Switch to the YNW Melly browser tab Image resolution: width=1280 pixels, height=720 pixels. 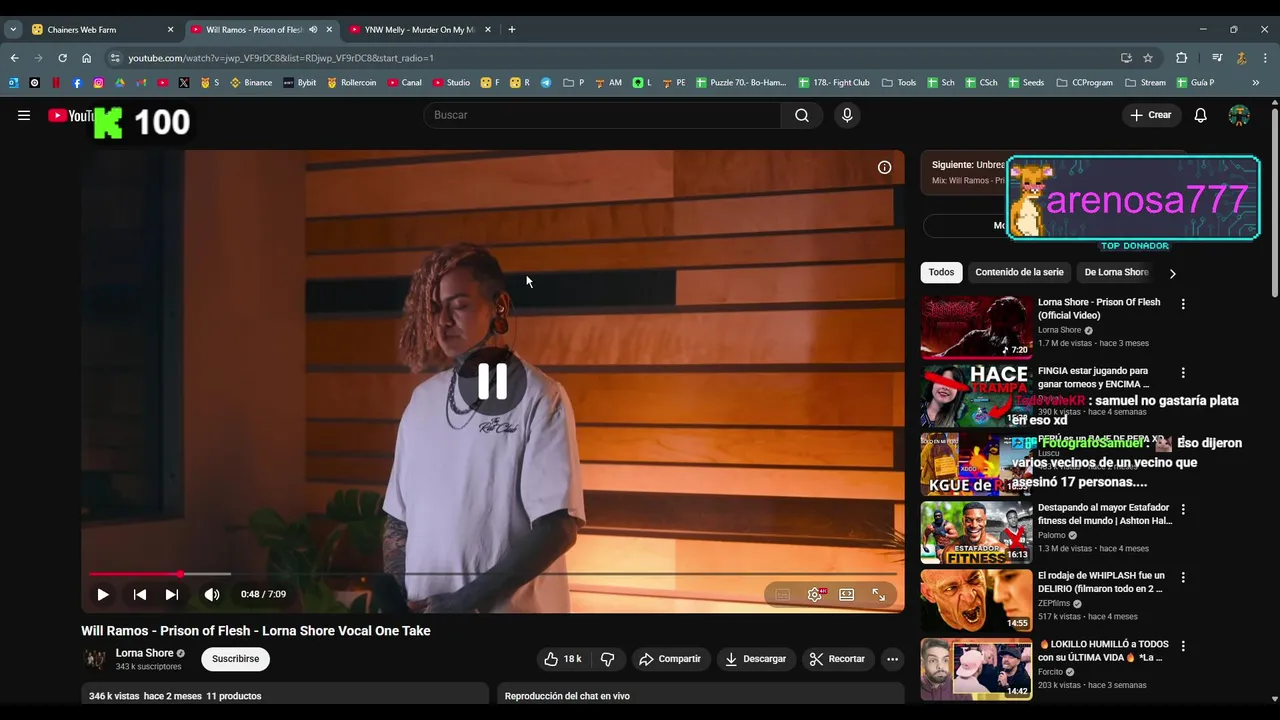pyautogui.click(x=420, y=29)
